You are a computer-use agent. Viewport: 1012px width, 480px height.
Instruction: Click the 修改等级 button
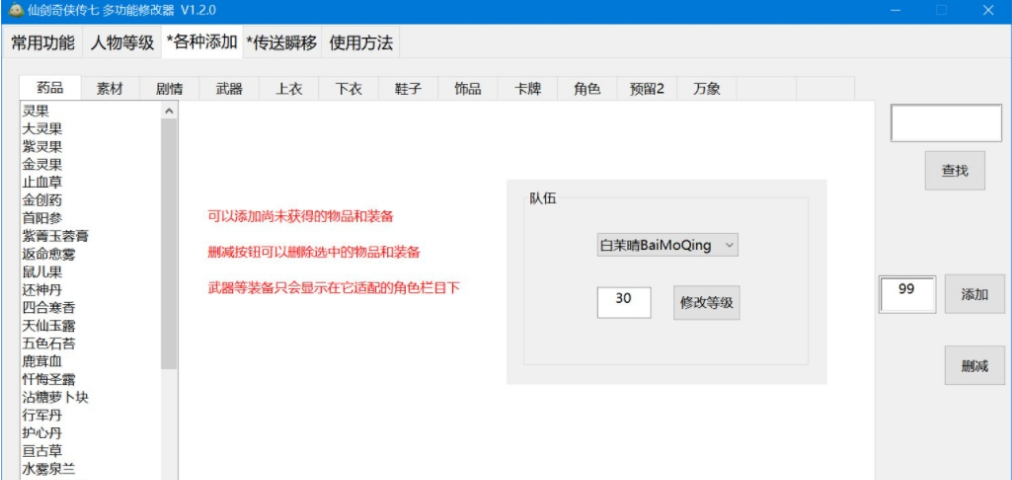[x=706, y=303]
